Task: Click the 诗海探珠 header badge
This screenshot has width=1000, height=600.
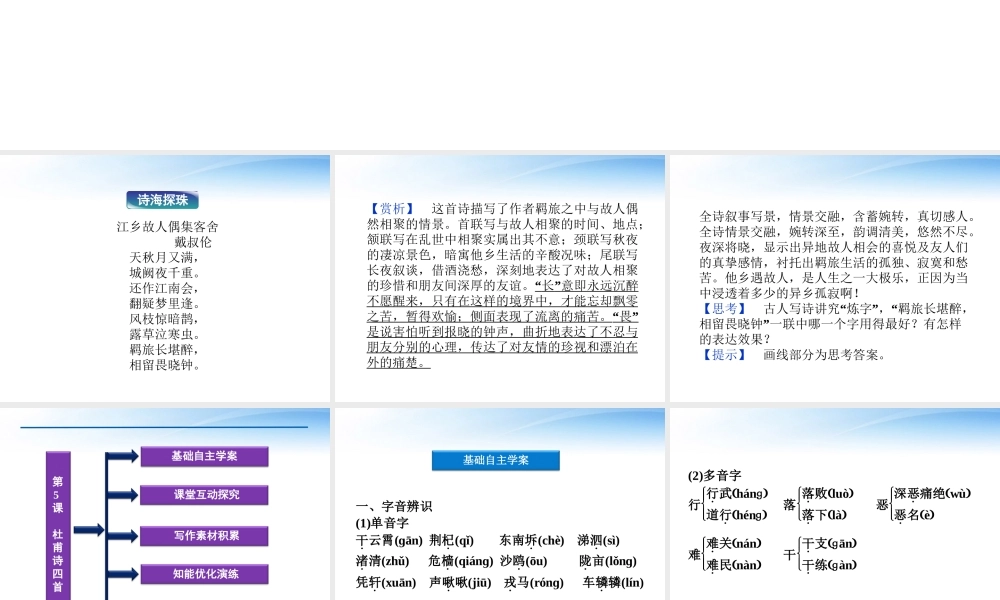Action: (x=163, y=199)
